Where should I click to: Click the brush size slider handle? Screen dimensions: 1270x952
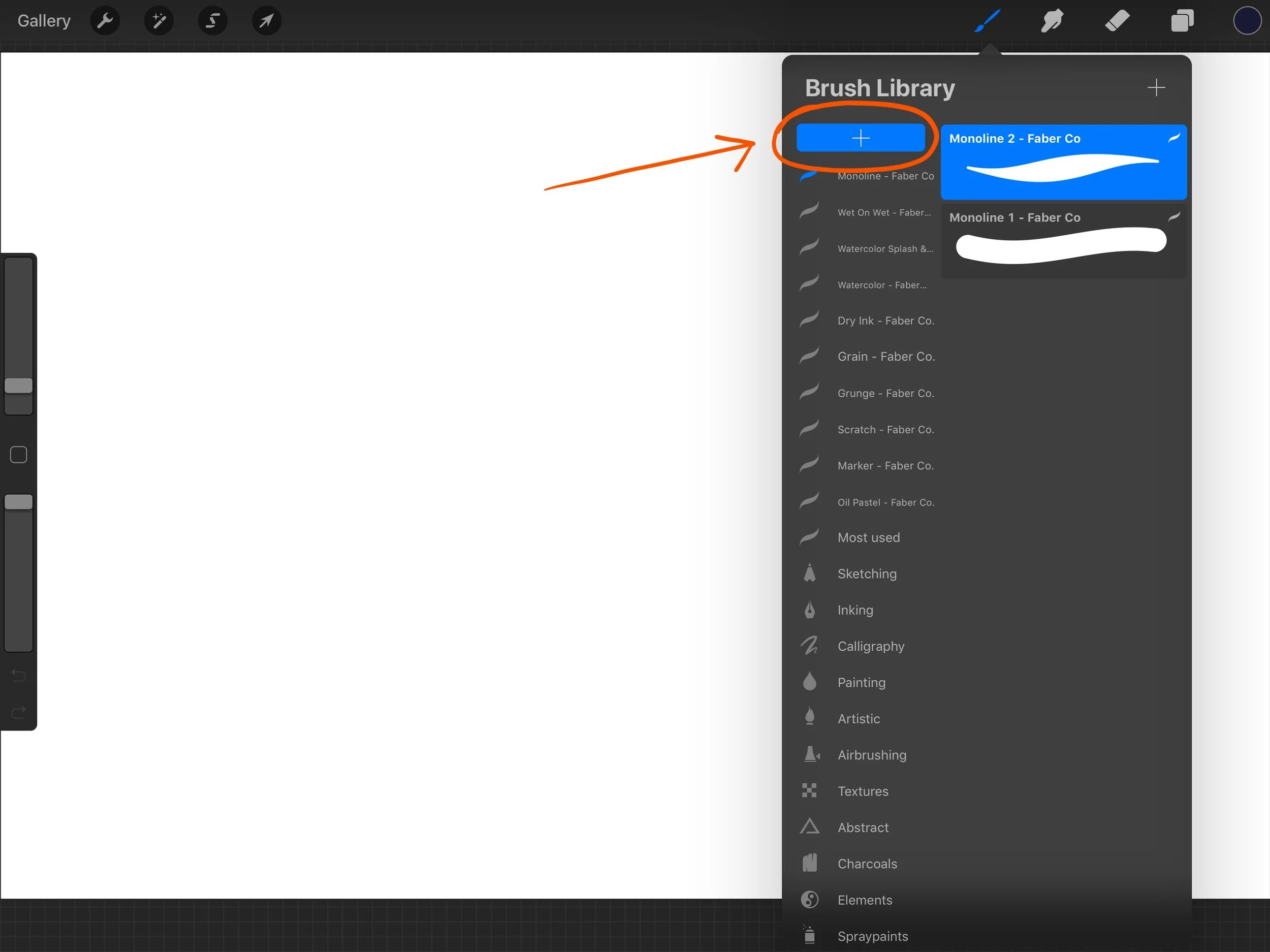pyautogui.click(x=18, y=386)
